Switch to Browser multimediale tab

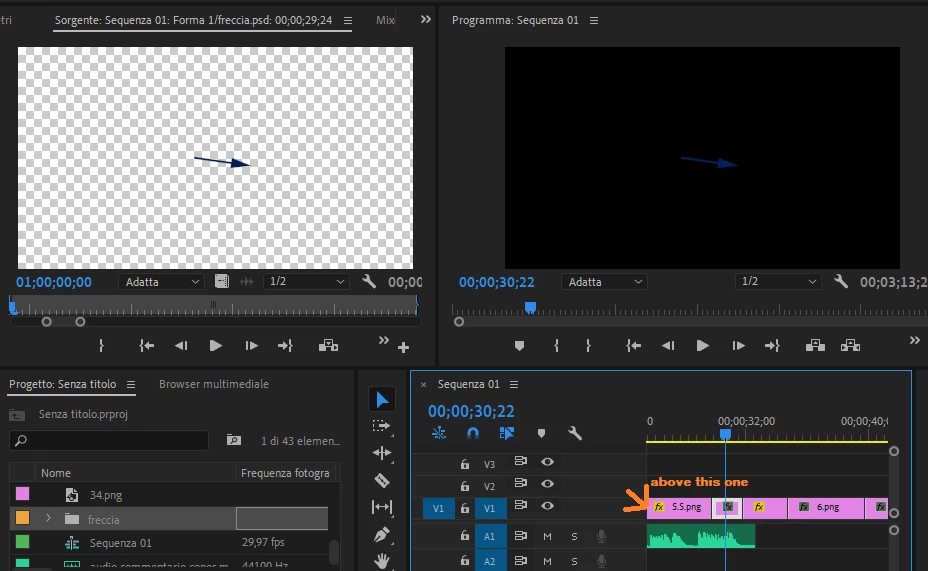(x=214, y=384)
